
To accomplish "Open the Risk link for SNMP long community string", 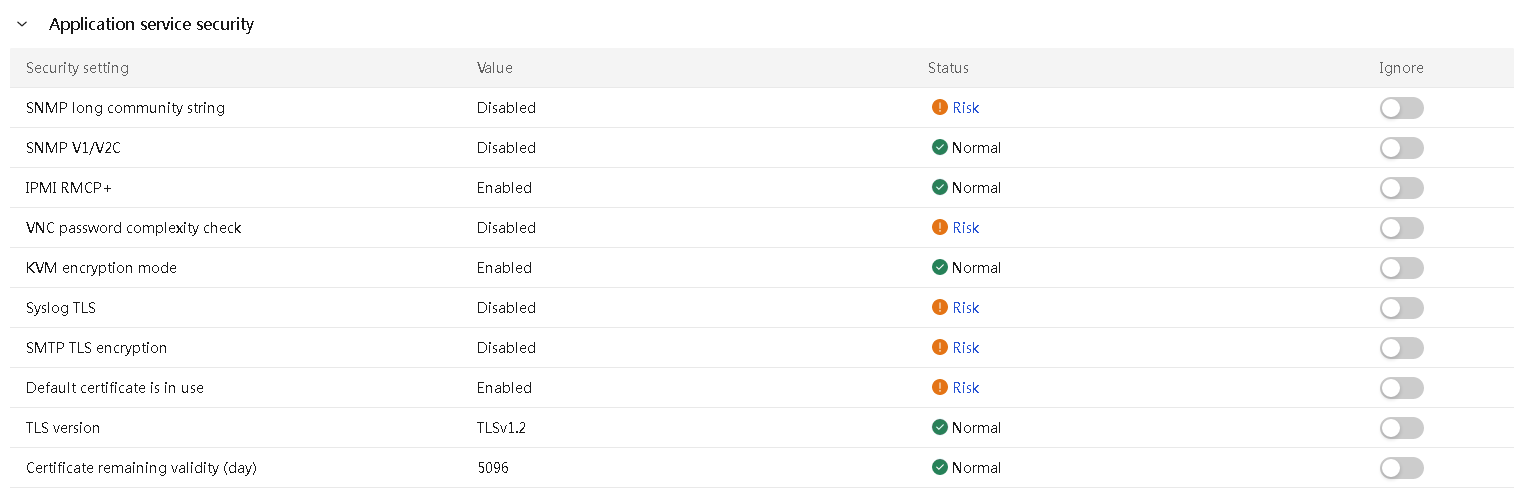I will coord(965,108).
